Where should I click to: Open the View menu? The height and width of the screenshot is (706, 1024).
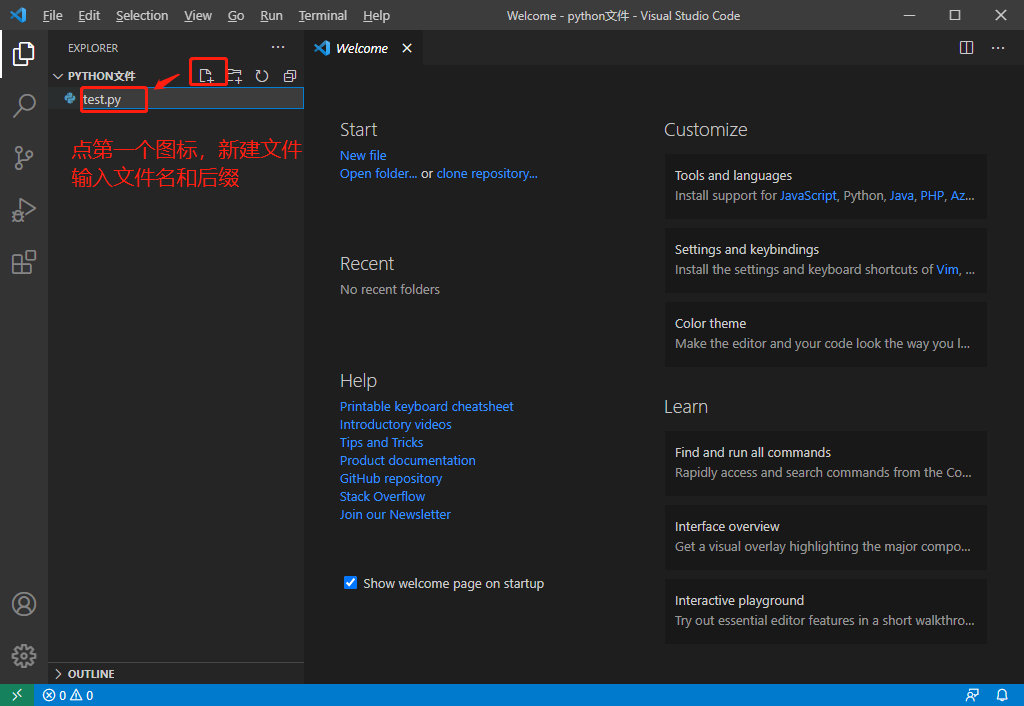click(198, 15)
